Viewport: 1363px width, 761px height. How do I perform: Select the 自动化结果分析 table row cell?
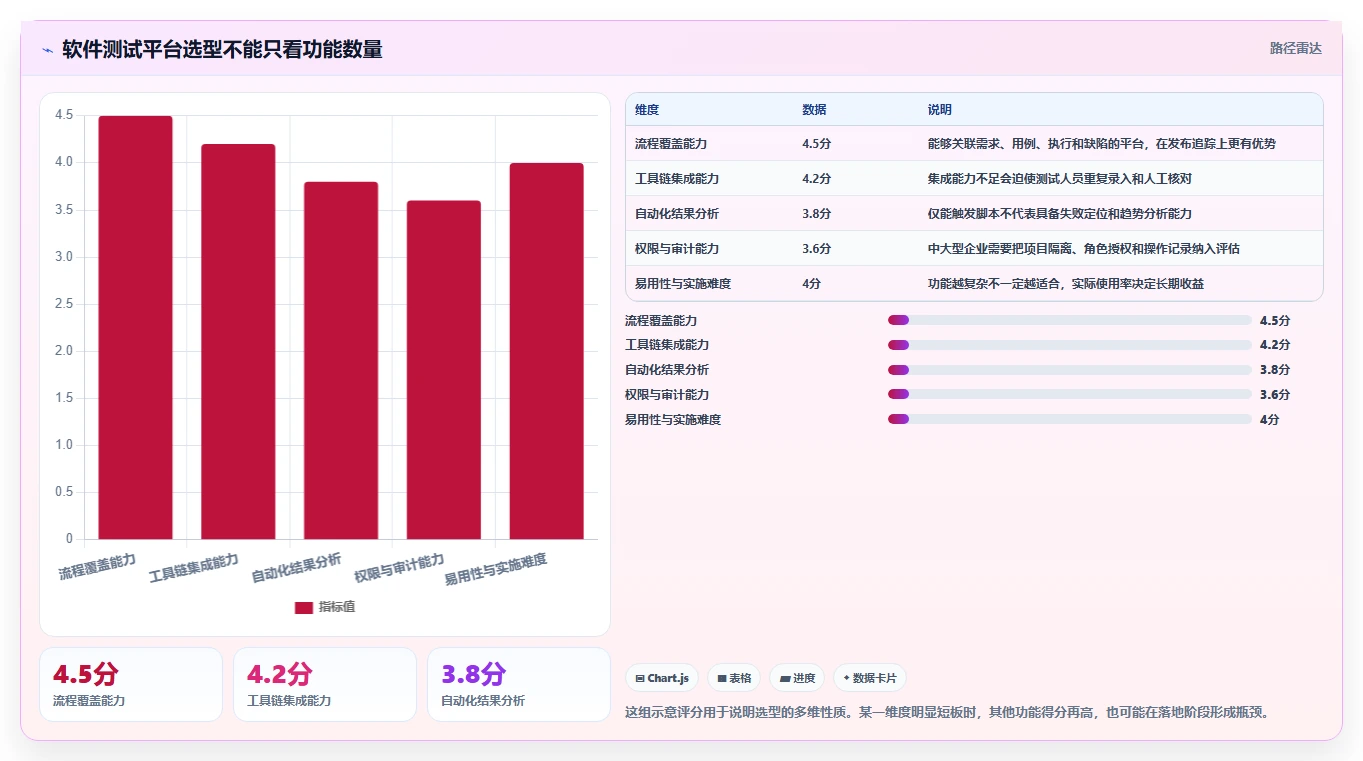[709, 214]
